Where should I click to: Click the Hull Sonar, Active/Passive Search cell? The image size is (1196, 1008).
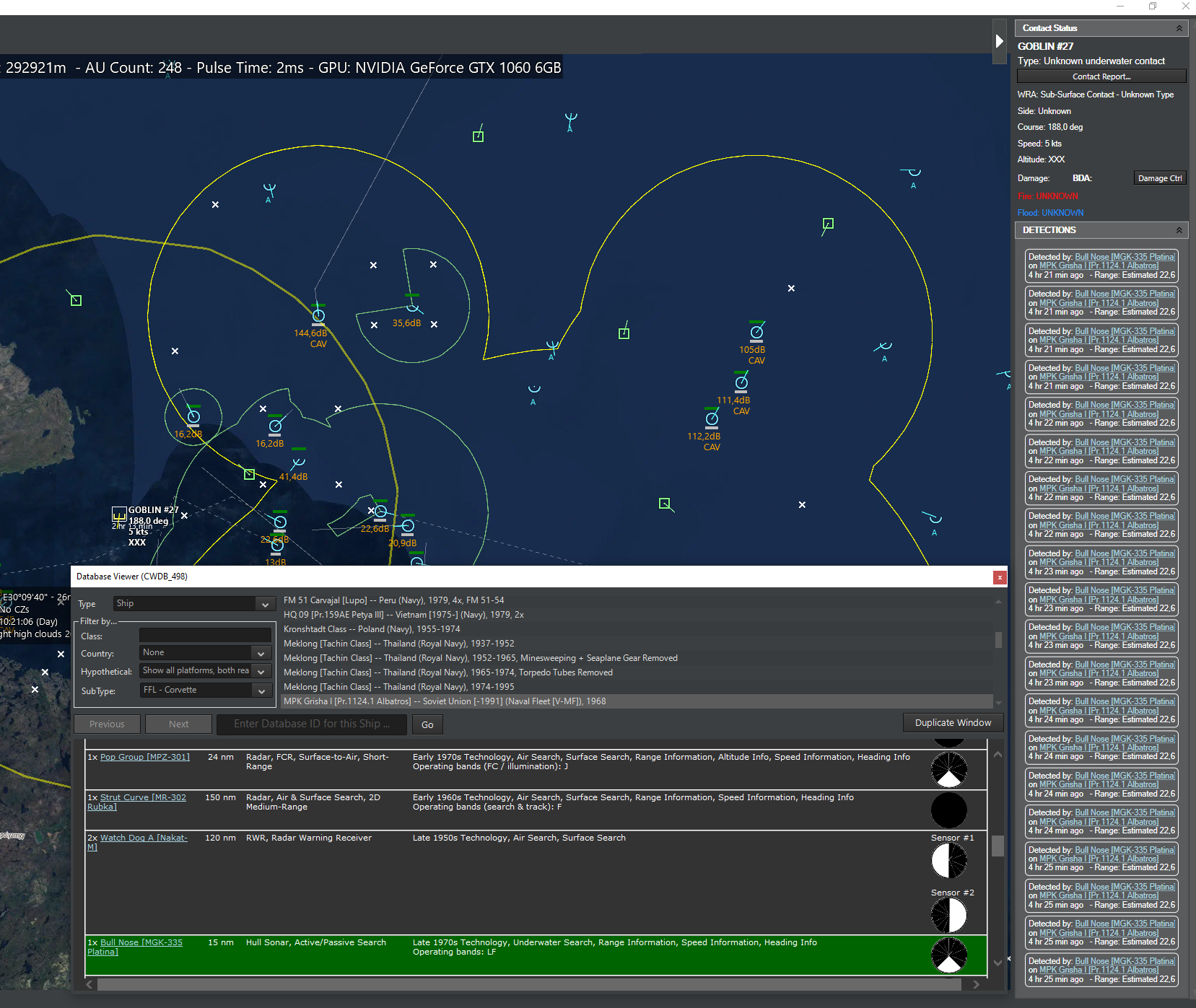(x=316, y=942)
